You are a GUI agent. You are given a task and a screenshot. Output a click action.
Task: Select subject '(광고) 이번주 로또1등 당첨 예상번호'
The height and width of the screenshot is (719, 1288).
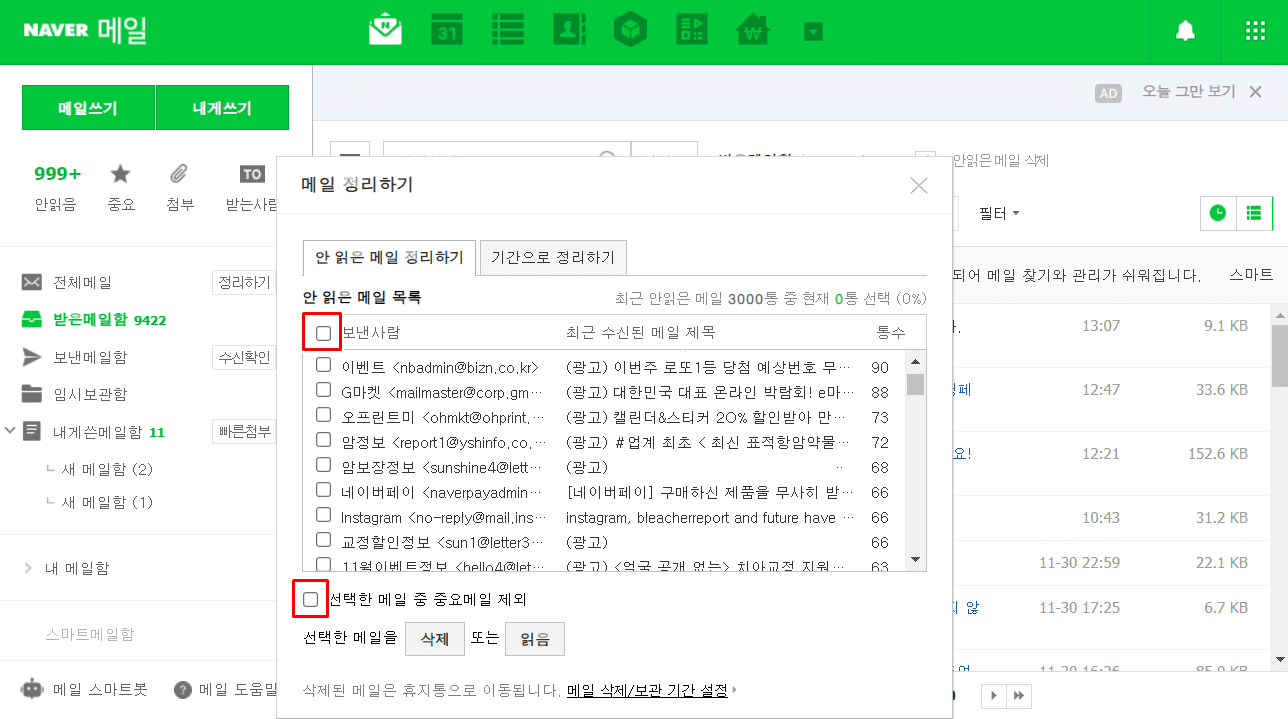click(709, 367)
